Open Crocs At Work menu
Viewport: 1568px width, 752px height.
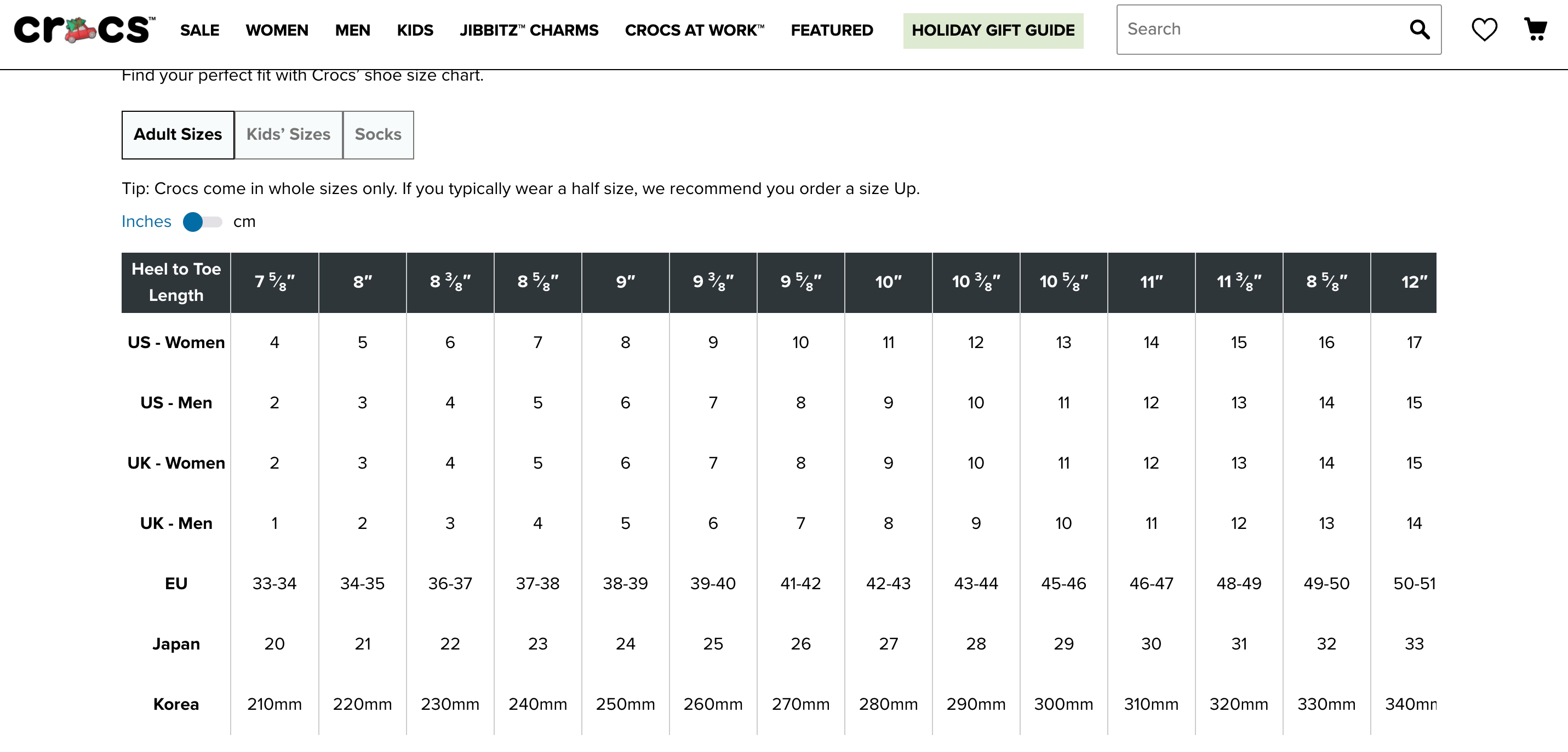(x=694, y=31)
